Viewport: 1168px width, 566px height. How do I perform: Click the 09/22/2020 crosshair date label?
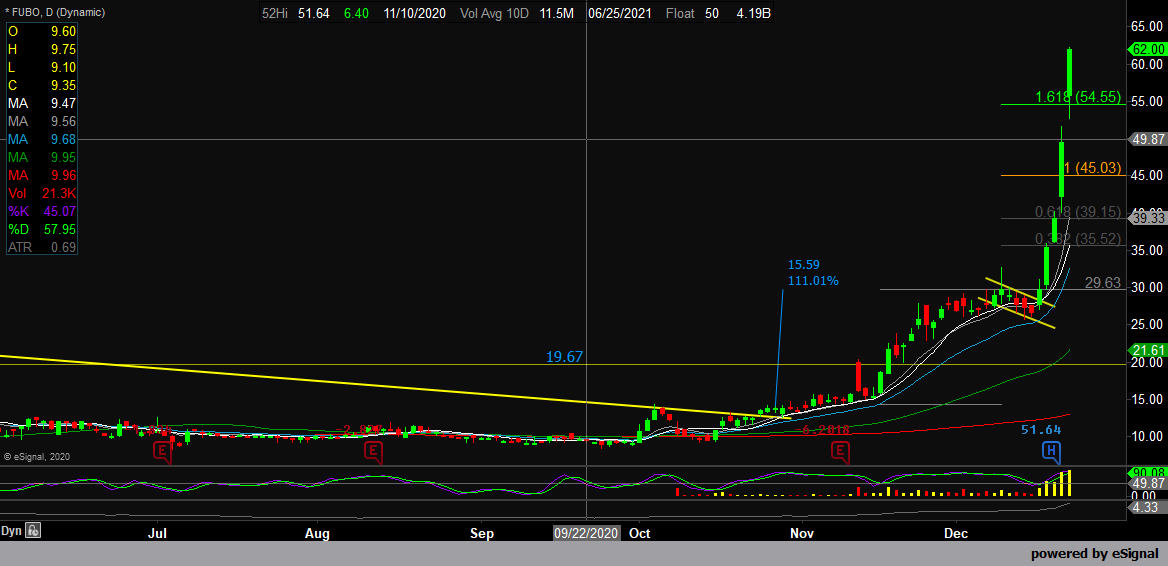pyautogui.click(x=586, y=534)
